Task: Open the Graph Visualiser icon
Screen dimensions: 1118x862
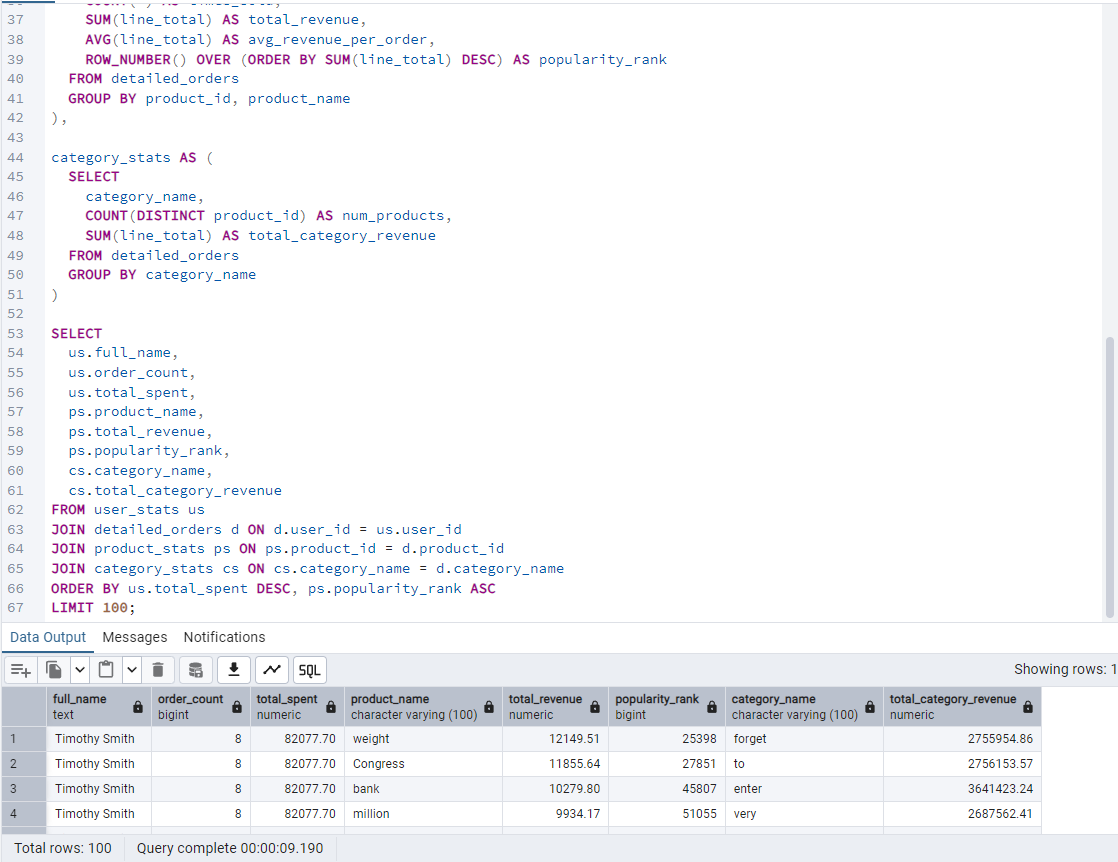Action: [x=271, y=670]
